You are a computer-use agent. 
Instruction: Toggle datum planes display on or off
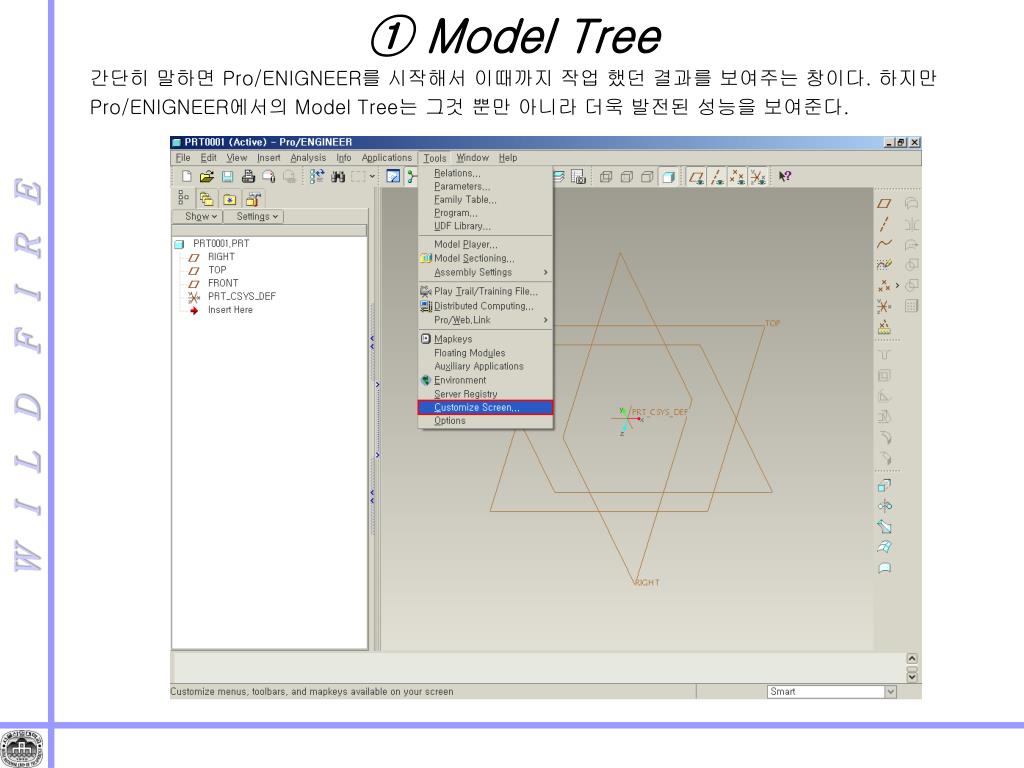[x=697, y=176]
